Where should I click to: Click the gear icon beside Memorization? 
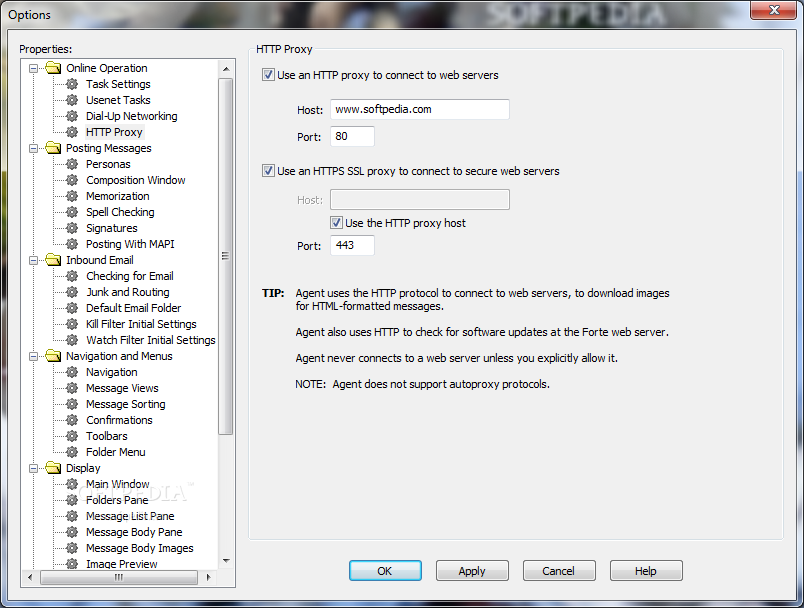[x=72, y=196]
